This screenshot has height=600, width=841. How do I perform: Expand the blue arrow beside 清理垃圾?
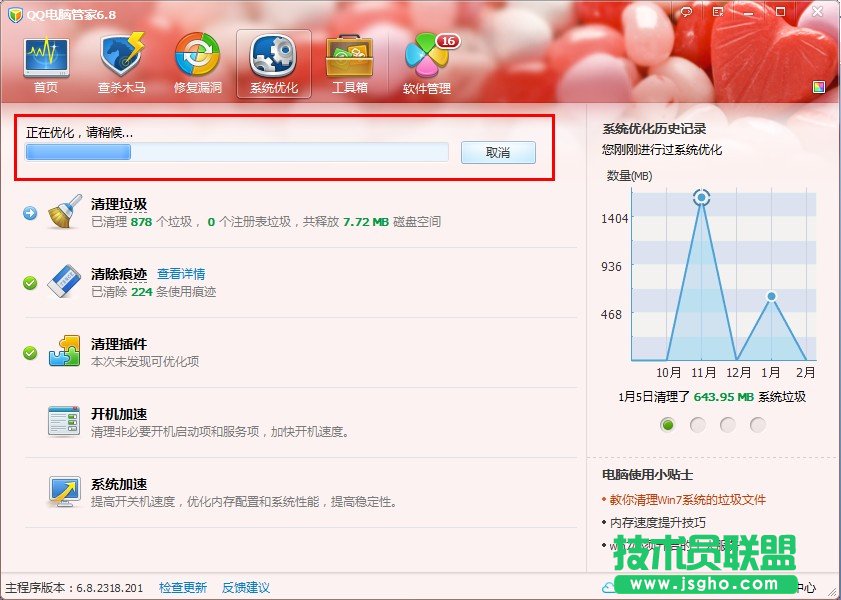(31, 210)
